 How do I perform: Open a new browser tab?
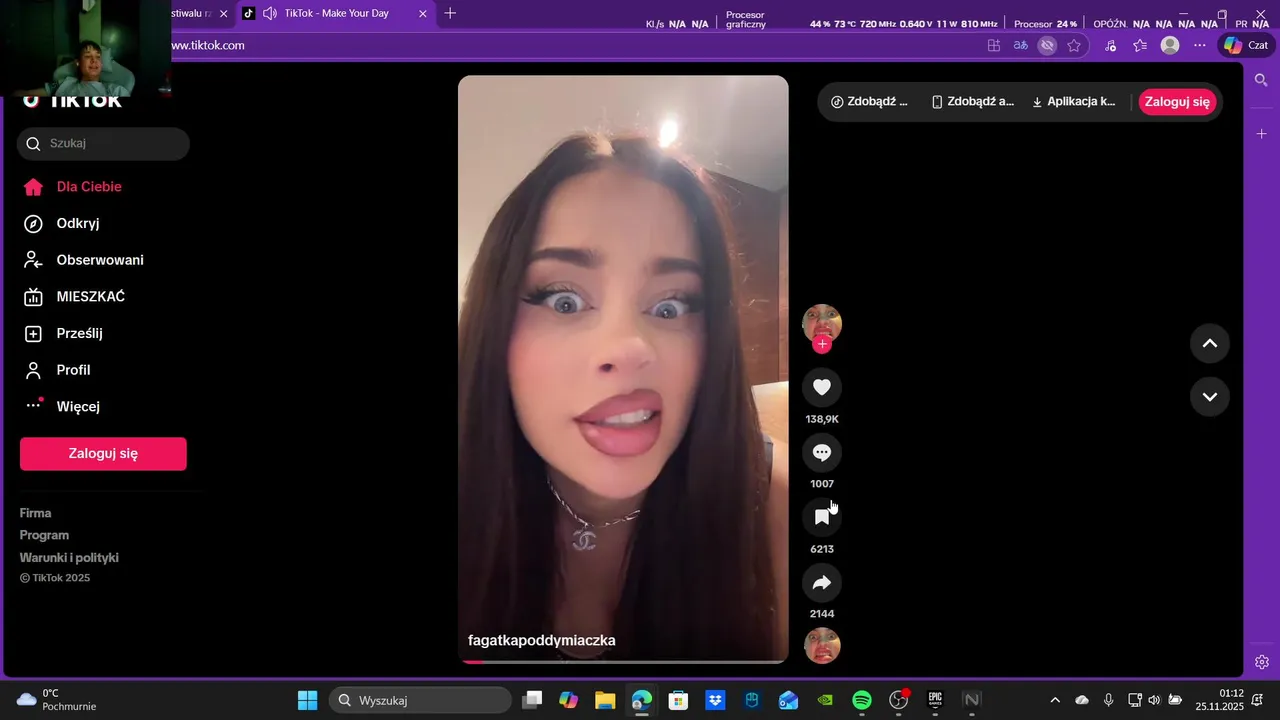click(450, 13)
